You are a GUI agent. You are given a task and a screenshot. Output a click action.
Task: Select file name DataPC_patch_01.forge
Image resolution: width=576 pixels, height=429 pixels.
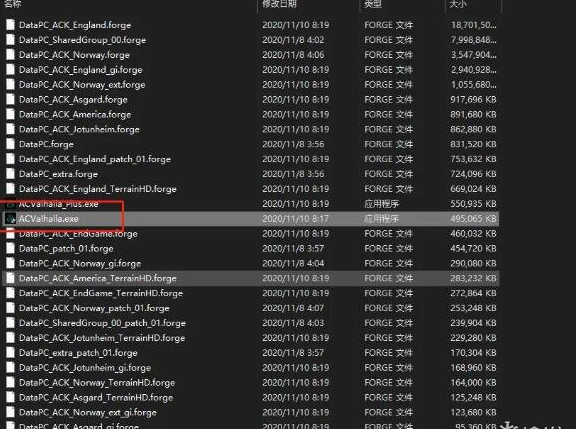pos(66,249)
